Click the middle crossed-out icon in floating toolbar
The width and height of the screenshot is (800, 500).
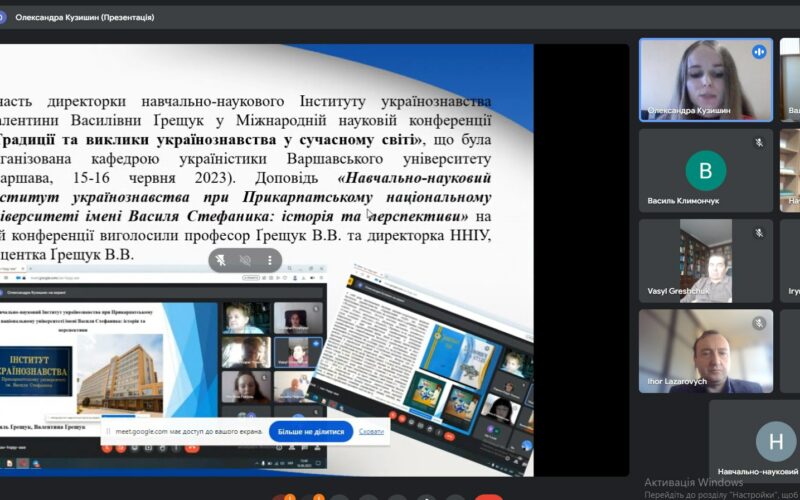click(245, 260)
